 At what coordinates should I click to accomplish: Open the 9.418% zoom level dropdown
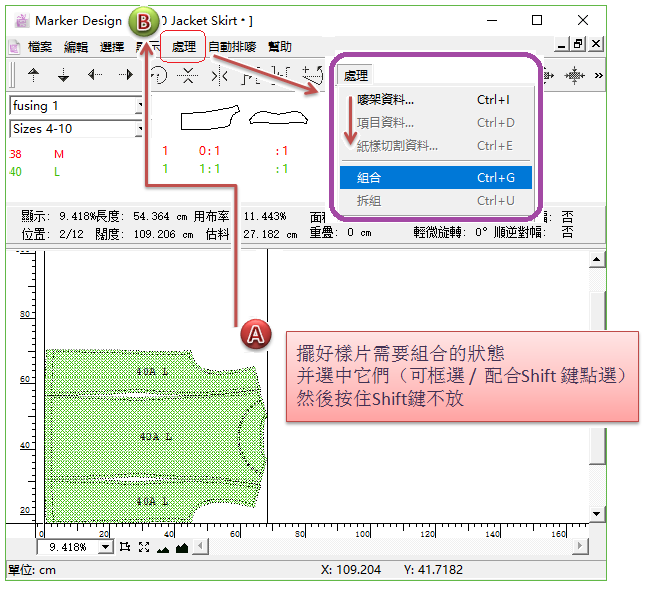click(107, 547)
